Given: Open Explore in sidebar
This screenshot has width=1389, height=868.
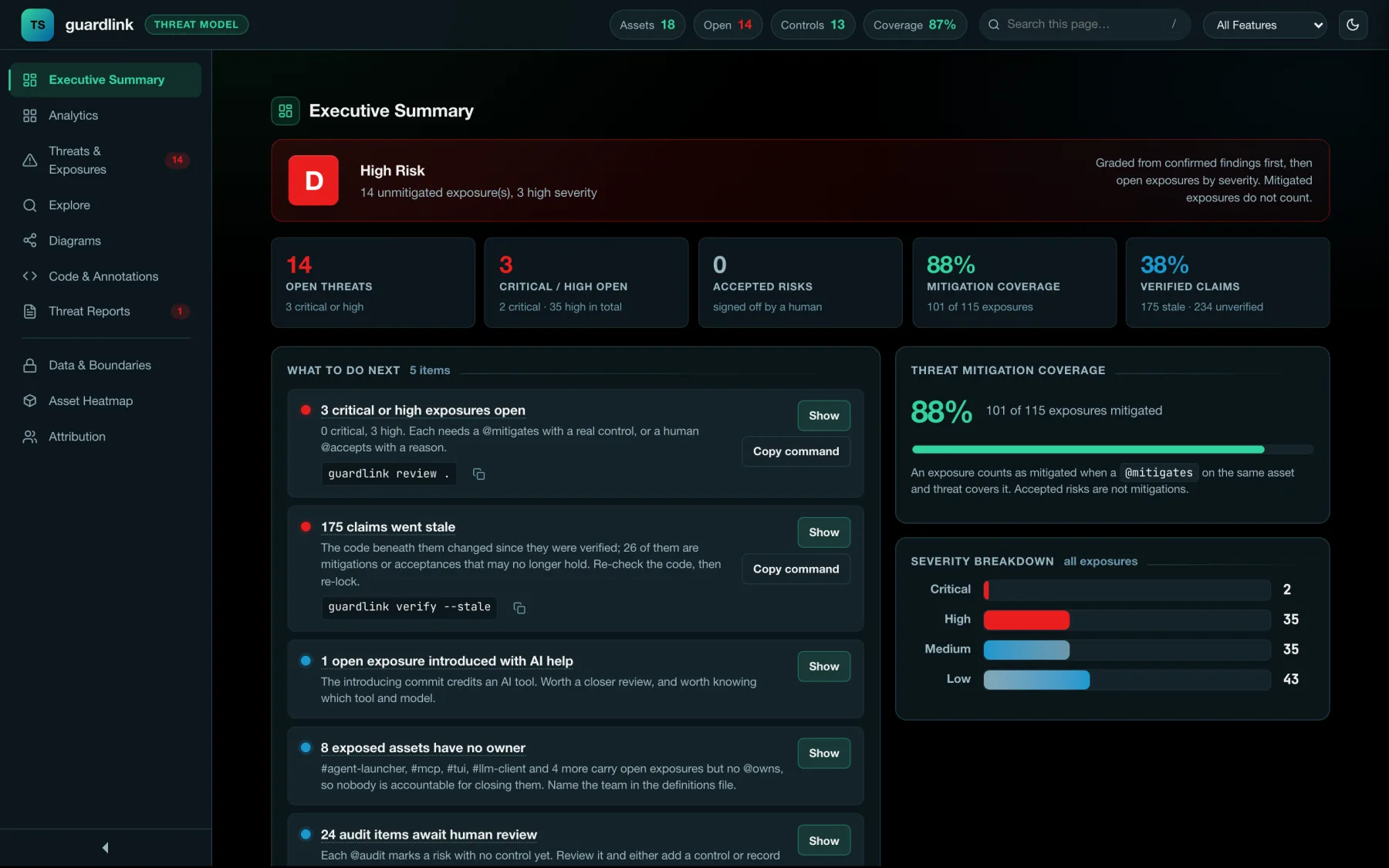Looking at the screenshot, I should [105, 205].
